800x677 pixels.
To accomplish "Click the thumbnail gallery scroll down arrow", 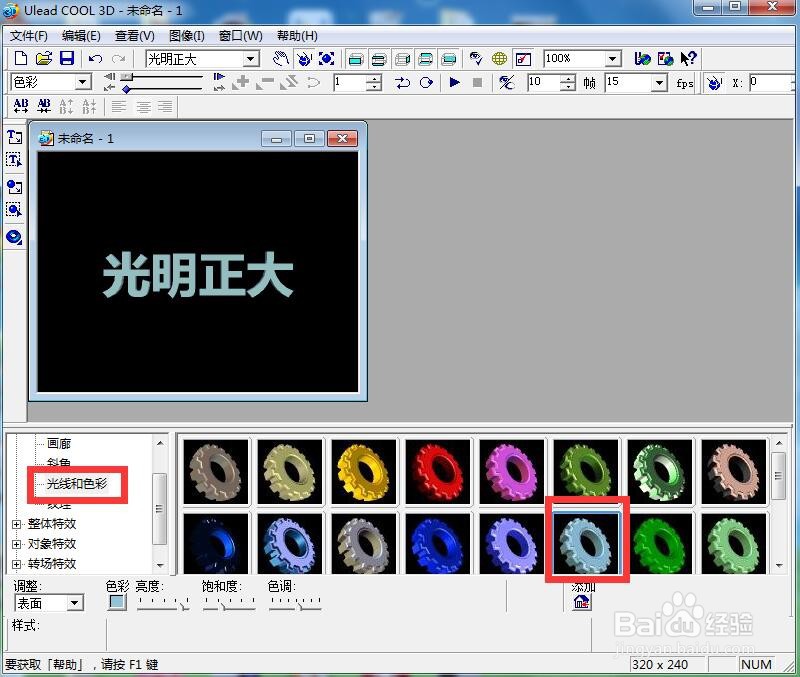I will pyautogui.click(x=779, y=565).
